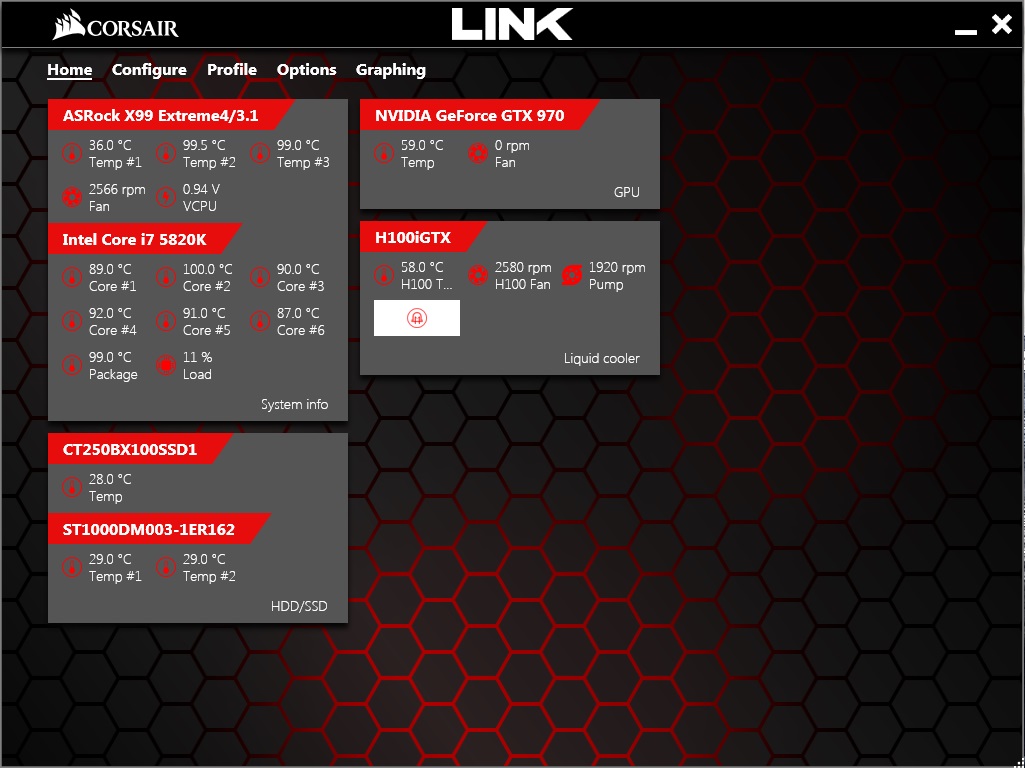Minimize the Corsair Link window
Screen dimensions: 1025x768
click(966, 31)
